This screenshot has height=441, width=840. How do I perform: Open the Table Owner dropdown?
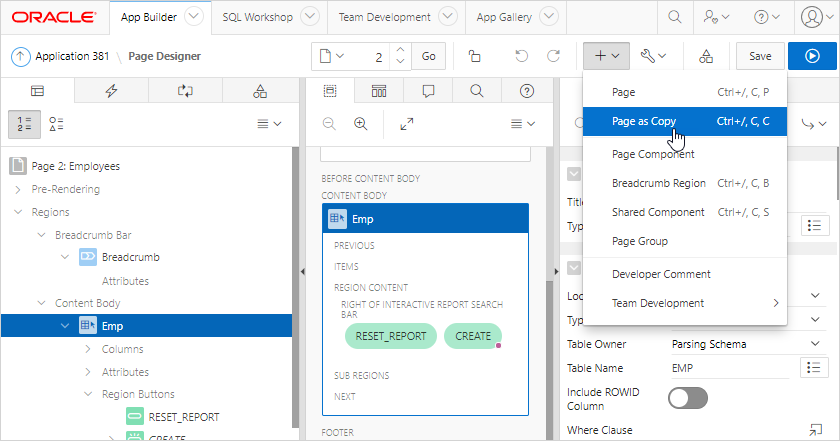(x=747, y=344)
